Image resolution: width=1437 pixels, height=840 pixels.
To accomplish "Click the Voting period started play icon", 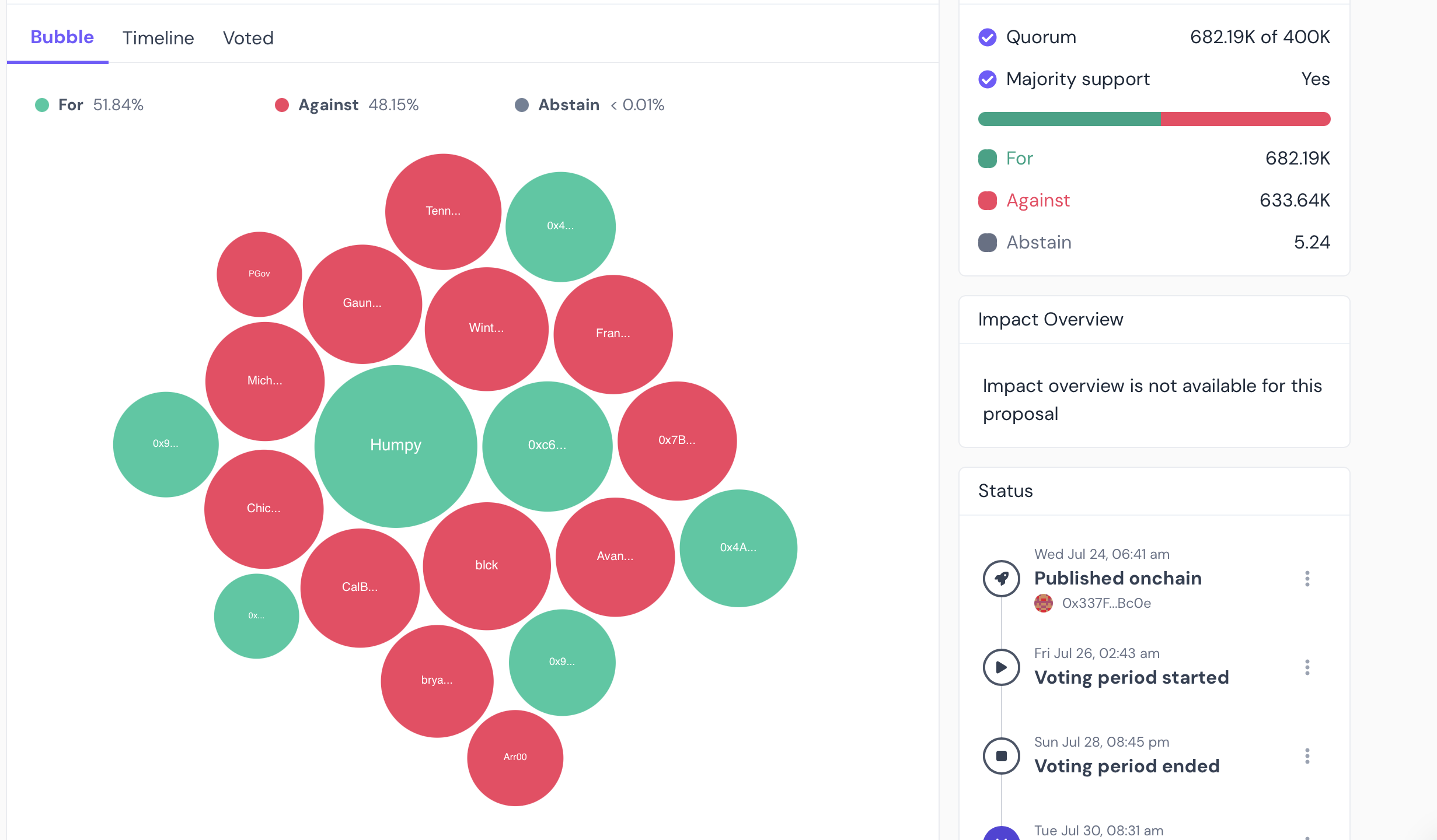I will click(x=1001, y=667).
